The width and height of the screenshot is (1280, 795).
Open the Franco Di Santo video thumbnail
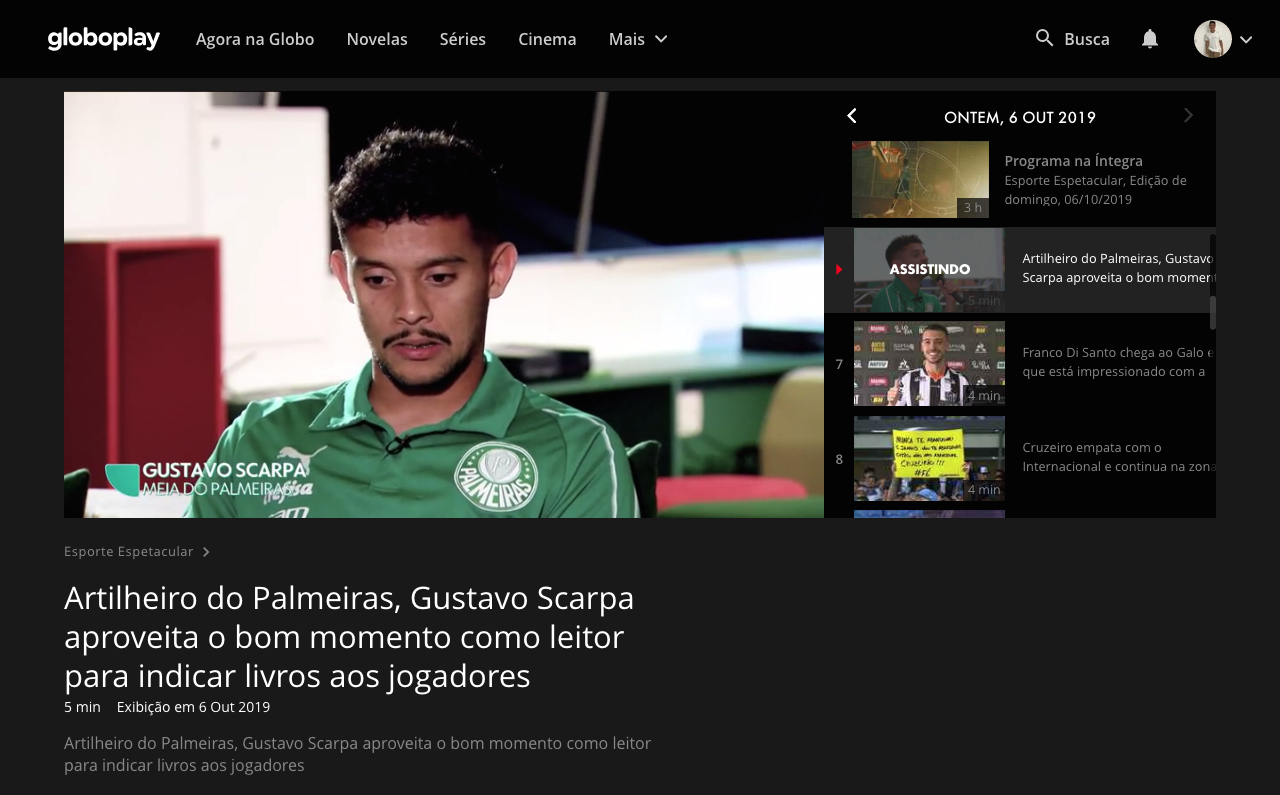[929, 363]
